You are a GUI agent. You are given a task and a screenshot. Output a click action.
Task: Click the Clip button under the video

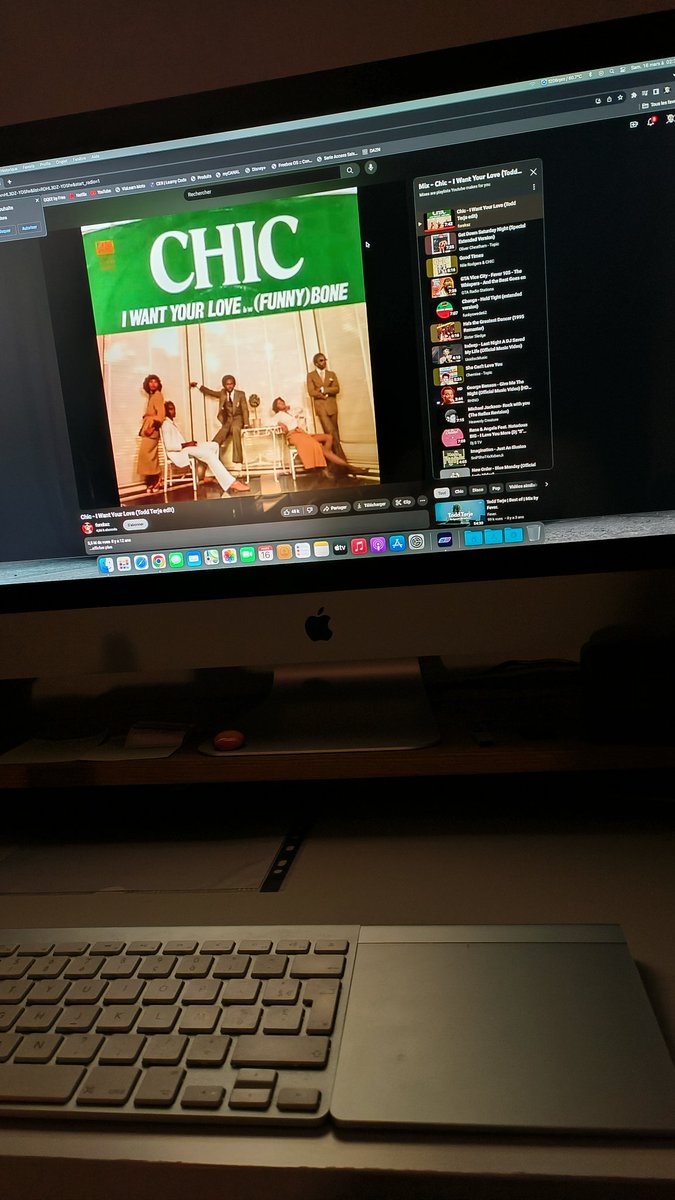(x=404, y=504)
